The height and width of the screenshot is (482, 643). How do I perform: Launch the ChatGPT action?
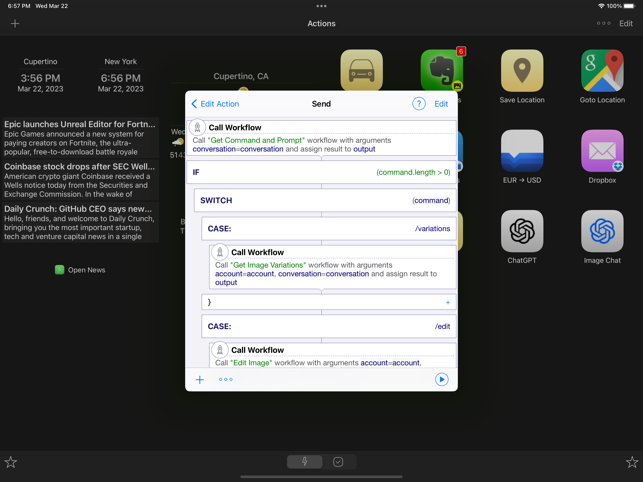tap(522, 231)
